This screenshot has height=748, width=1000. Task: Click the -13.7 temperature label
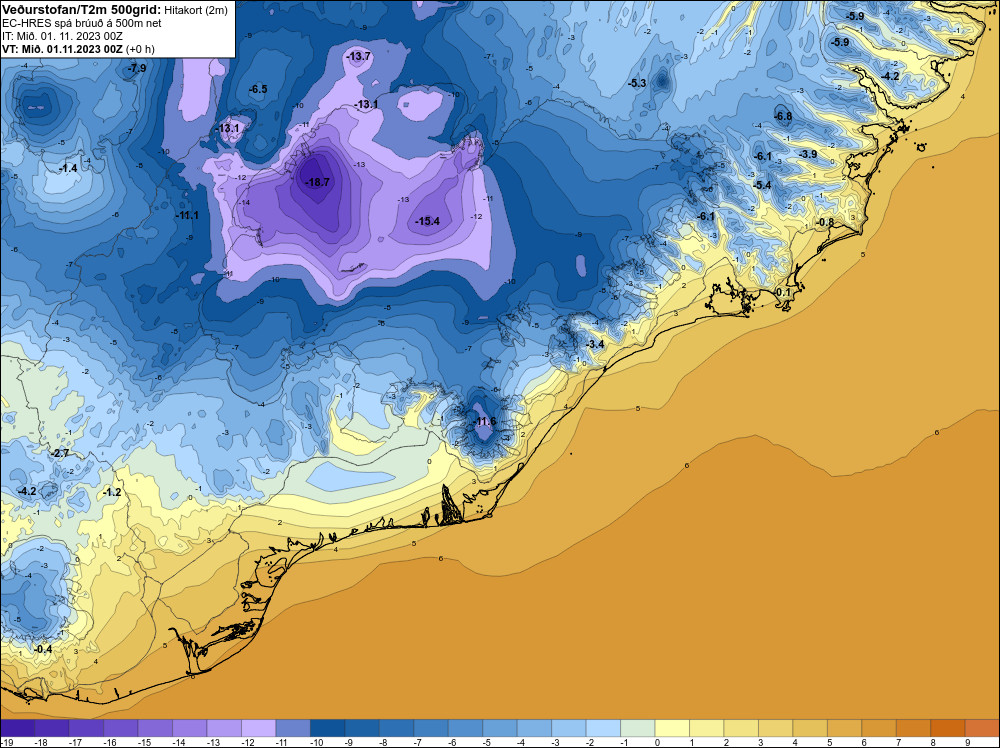(x=358, y=57)
